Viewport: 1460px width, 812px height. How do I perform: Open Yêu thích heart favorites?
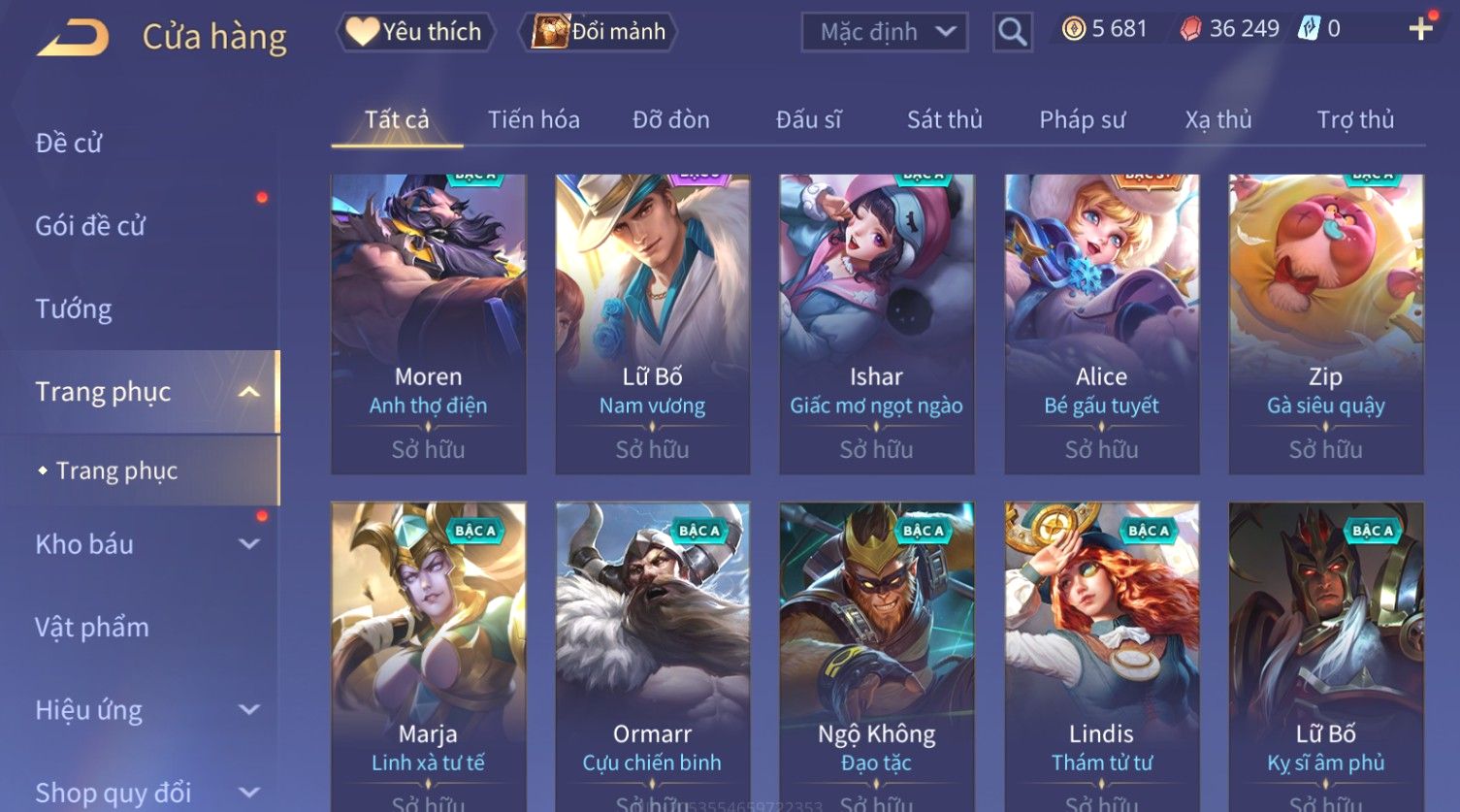[x=415, y=32]
